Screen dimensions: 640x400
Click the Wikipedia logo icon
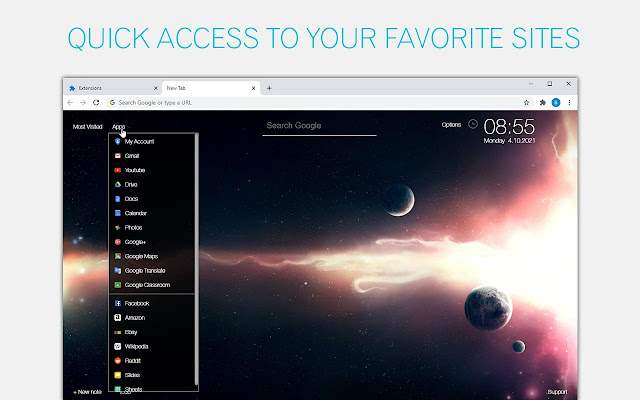(x=118, y=347)
